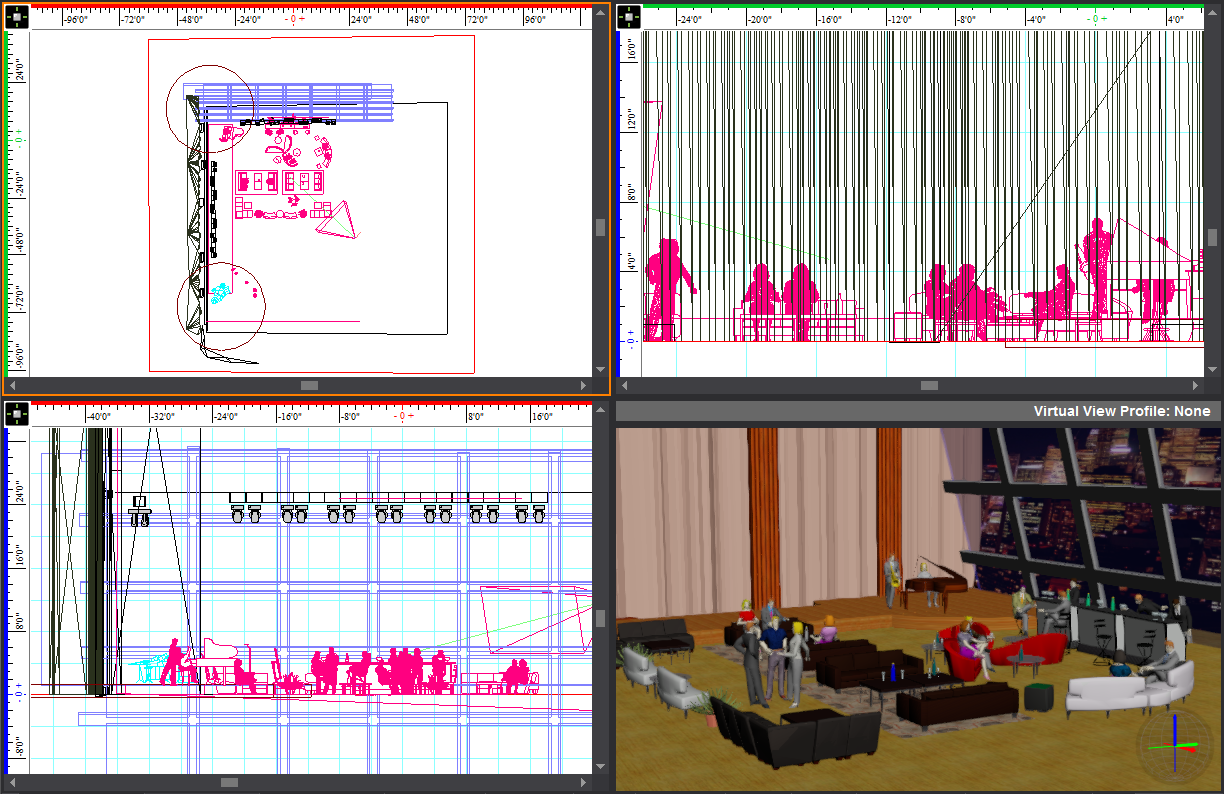
Task: Click top-right viewport horizontal scrollbar left arrow
Action: pos(626,385)
